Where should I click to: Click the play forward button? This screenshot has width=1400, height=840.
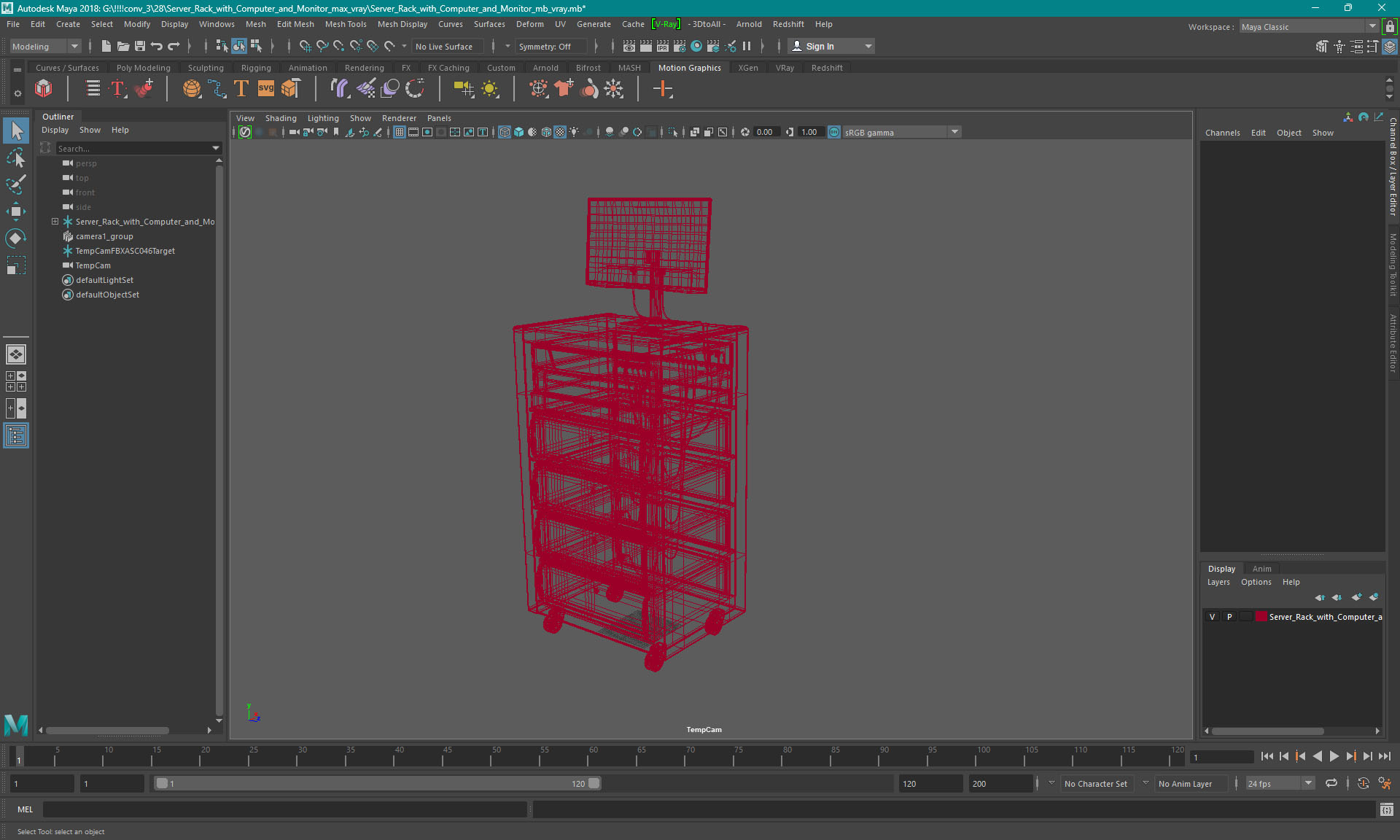click(x=1334, y=757)
